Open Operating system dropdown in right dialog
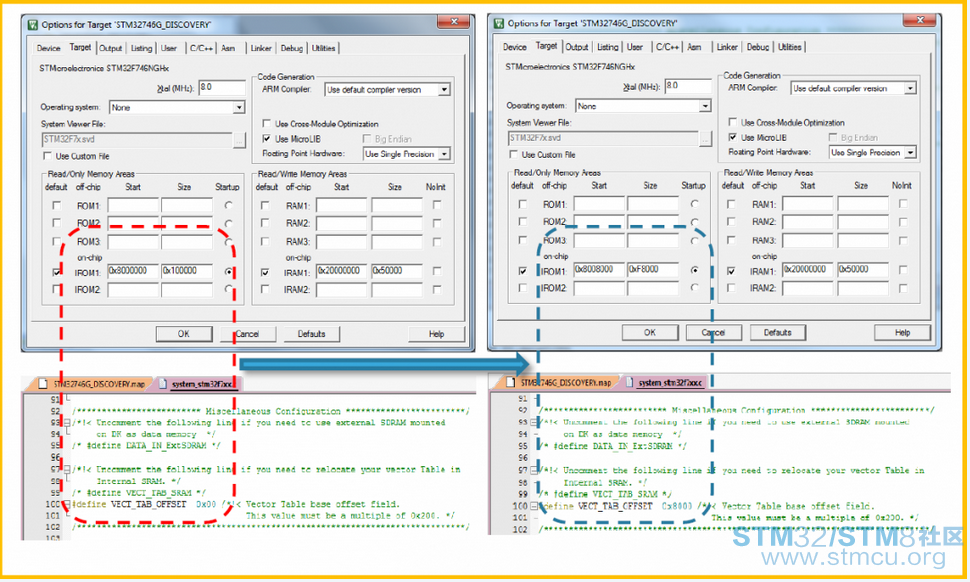Image resolution: width=970 pixels, height=582 pixels. [x=705, y=106]
